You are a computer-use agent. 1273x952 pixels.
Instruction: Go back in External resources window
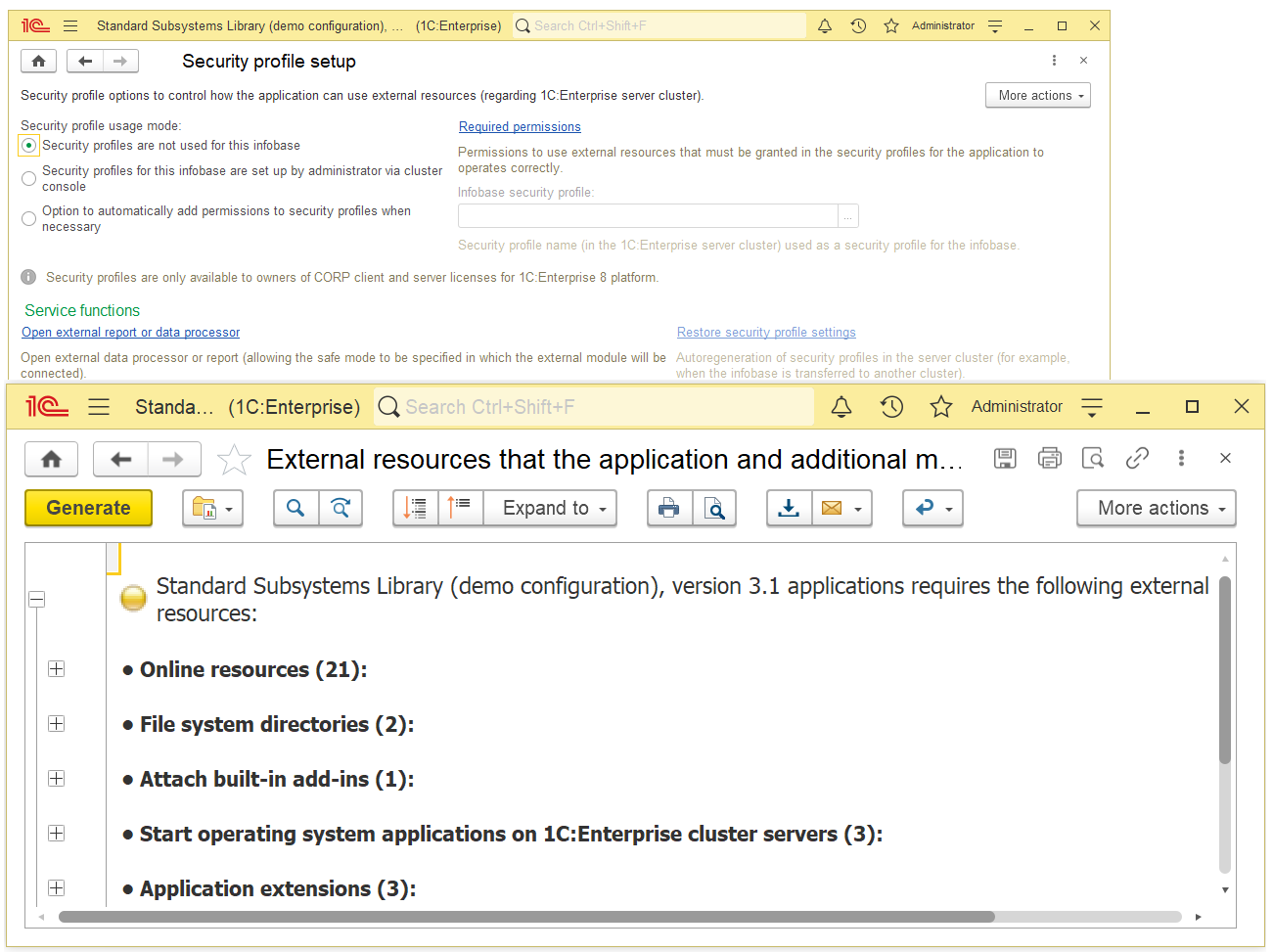pyautogui.click(x=121, y=459)
